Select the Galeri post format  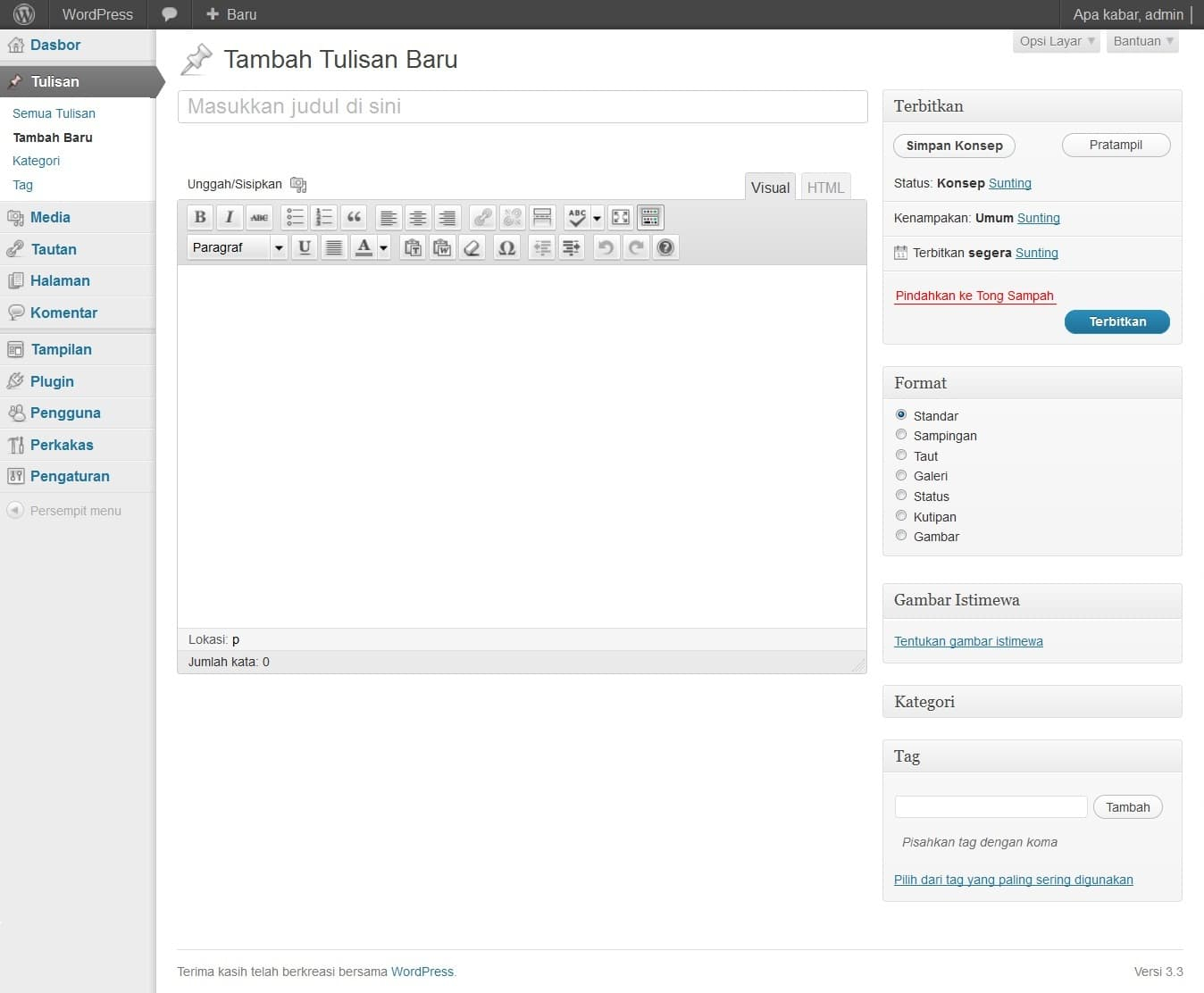click(901, 476)
